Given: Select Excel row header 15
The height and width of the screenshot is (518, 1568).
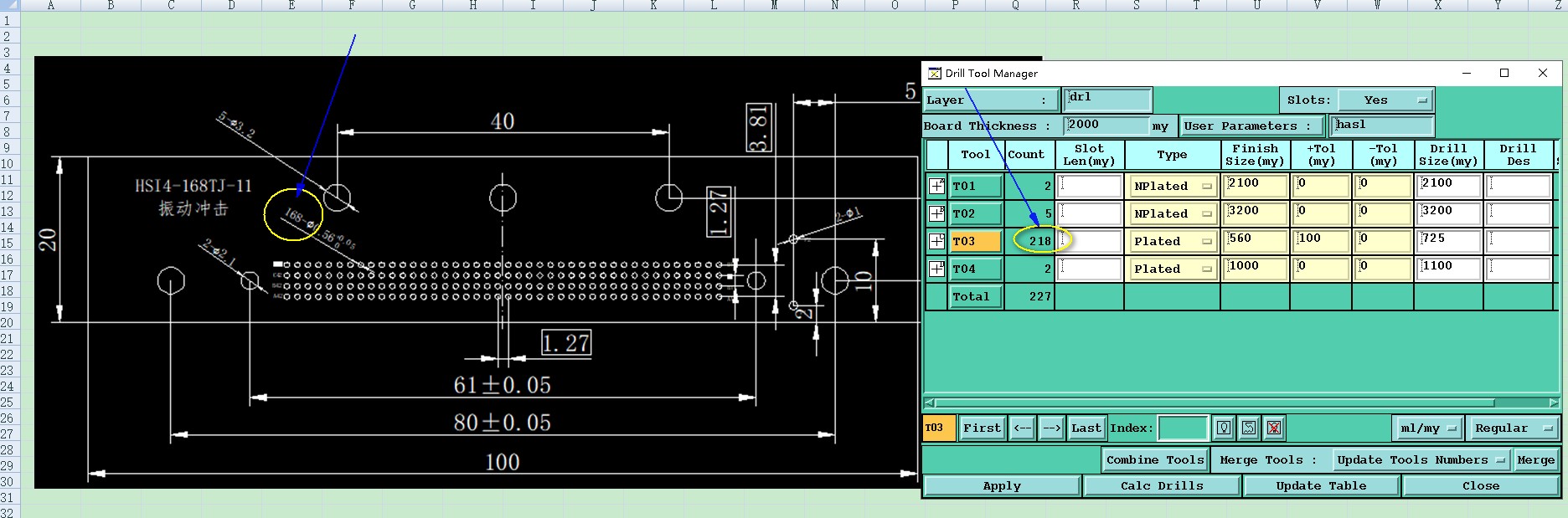Looking at the screenshot, I should pos(8,244).
